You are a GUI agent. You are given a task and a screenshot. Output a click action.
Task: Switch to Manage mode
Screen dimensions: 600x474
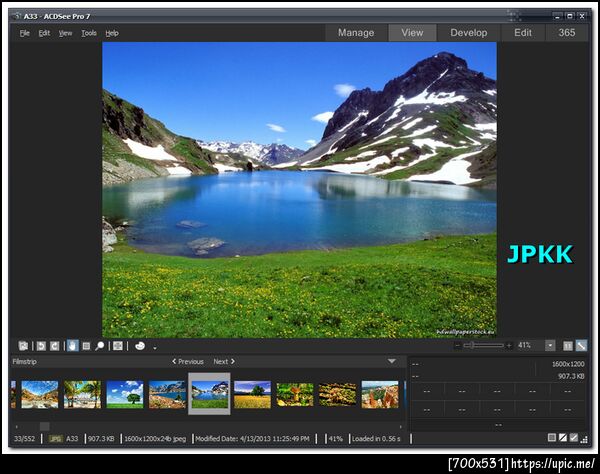pos(356,33)
